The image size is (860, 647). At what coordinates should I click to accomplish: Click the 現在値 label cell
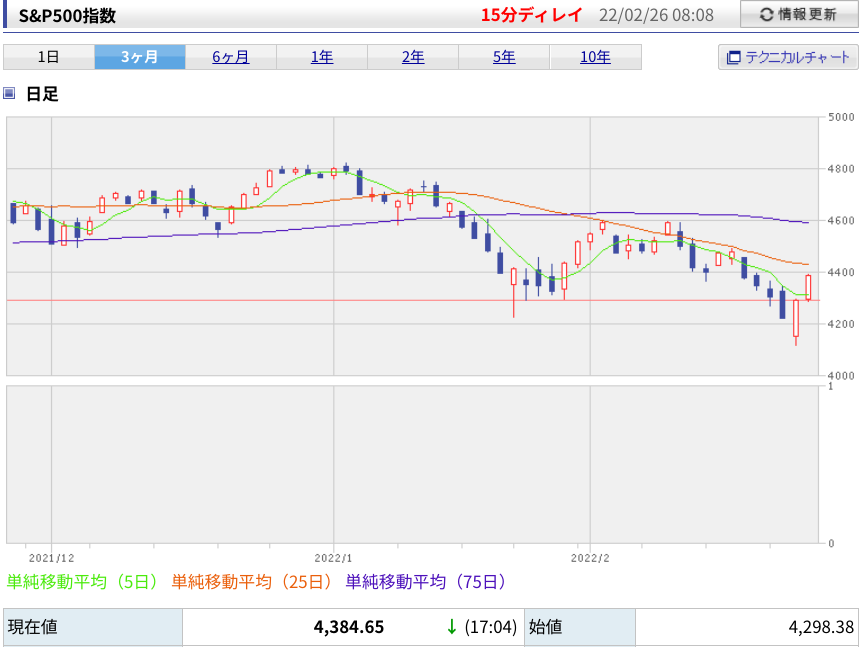tap(93, 627)
